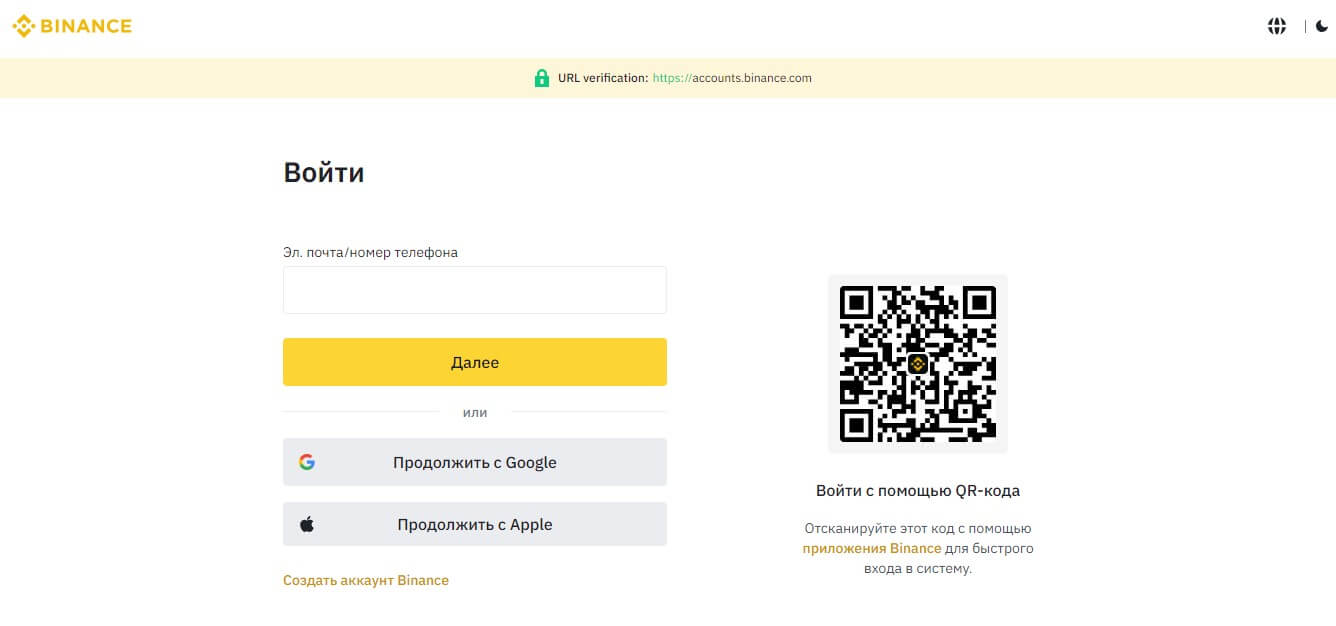Click the Войти с помощью QR-кода heading
This screenshot has width=1336, height=626.
click(917, 491)
